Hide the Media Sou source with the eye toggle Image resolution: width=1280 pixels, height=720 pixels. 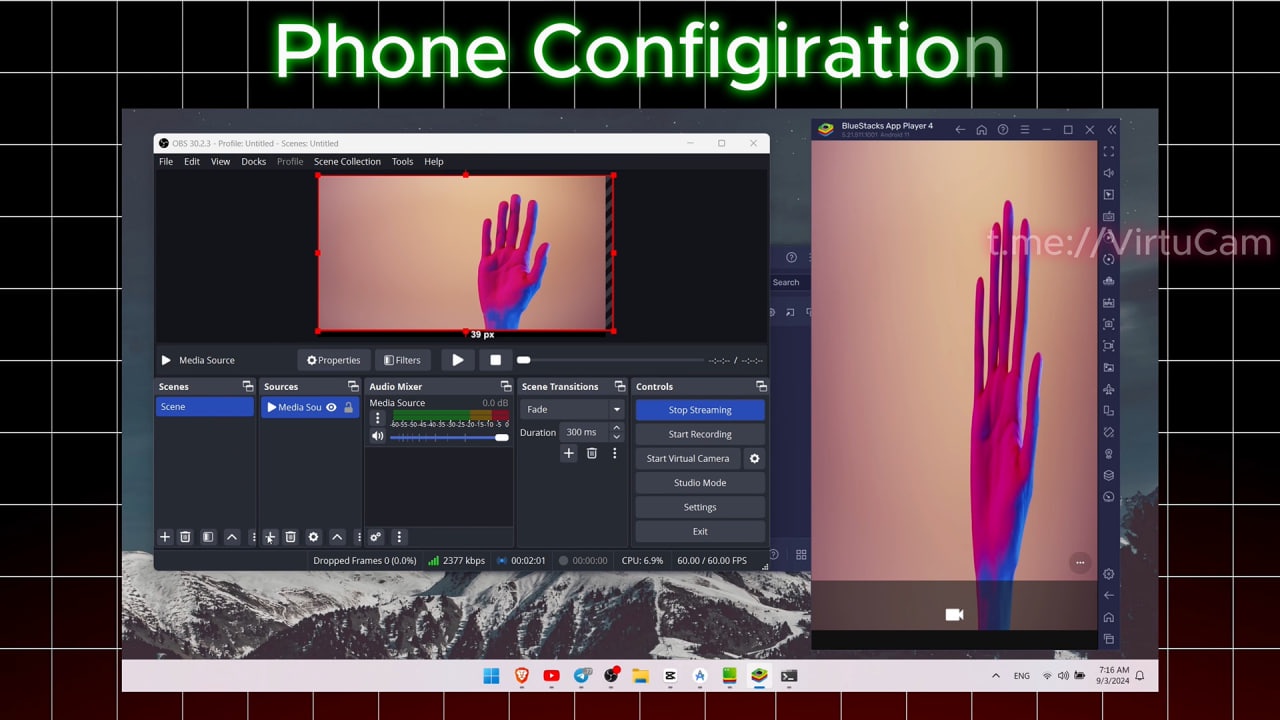coord(332,407)
